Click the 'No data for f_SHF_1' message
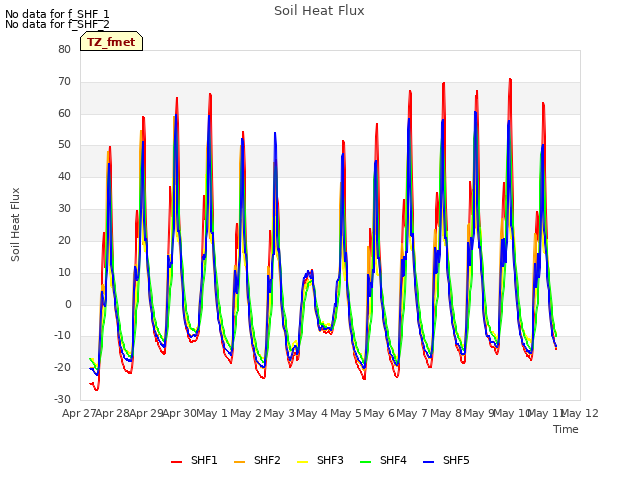This screenshot has width=640, height=480. [57, 14]
